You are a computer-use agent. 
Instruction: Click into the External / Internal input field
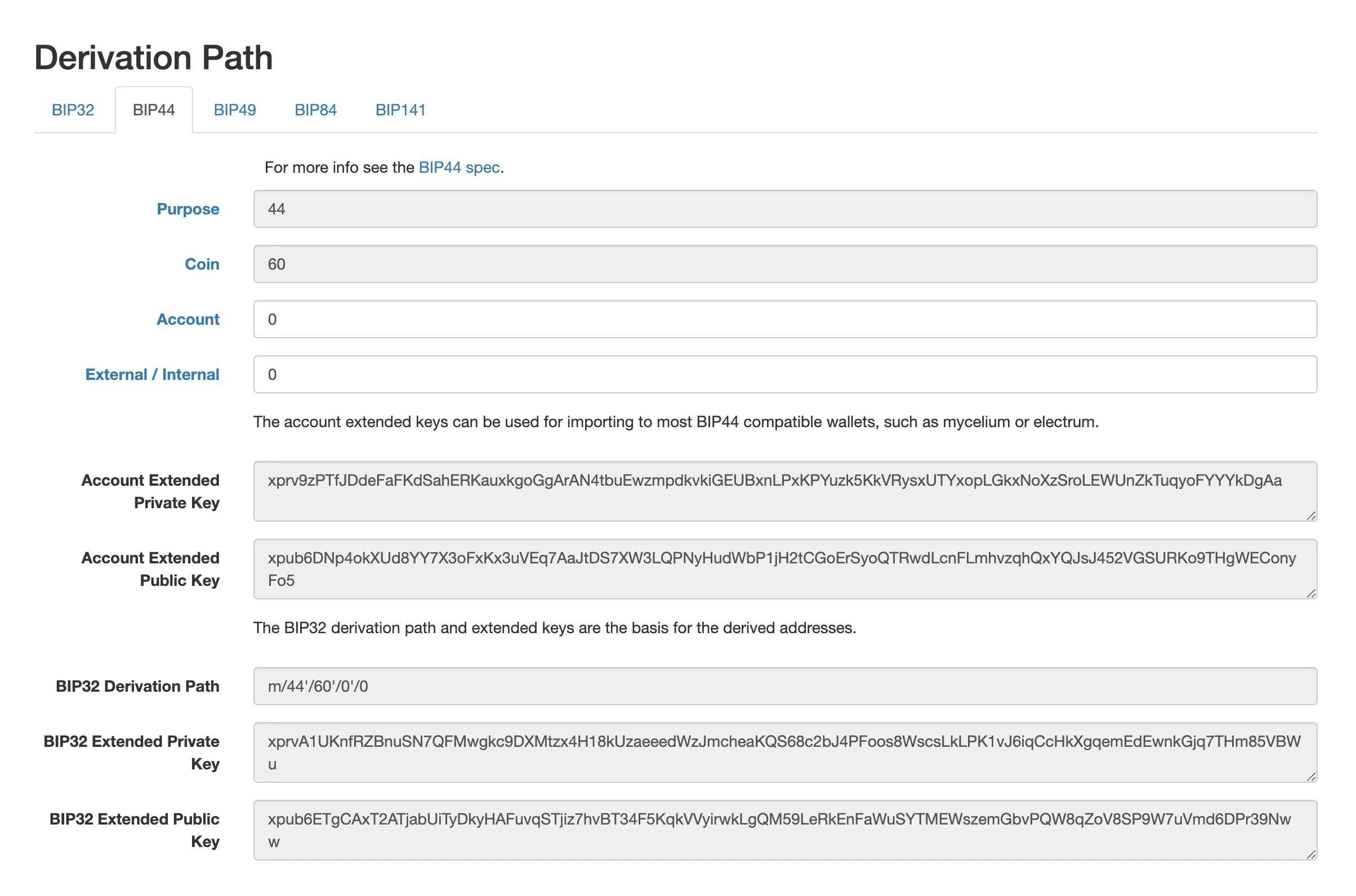[x=786, y=374]
